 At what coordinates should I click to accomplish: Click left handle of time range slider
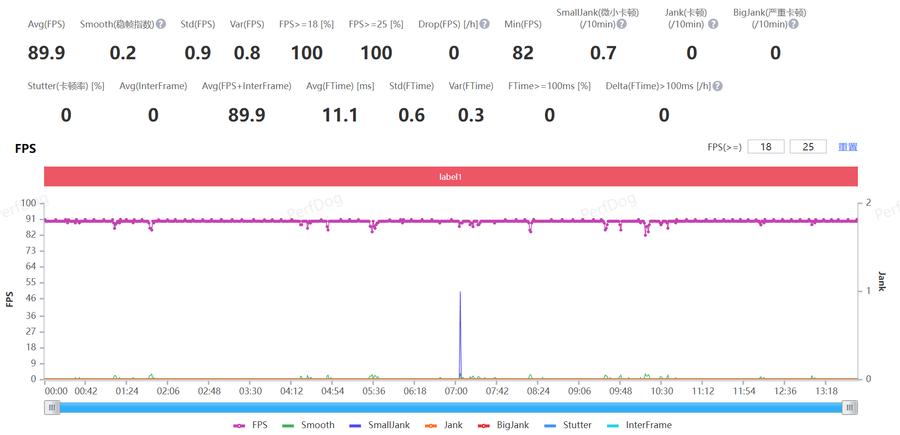pos(52,407)
